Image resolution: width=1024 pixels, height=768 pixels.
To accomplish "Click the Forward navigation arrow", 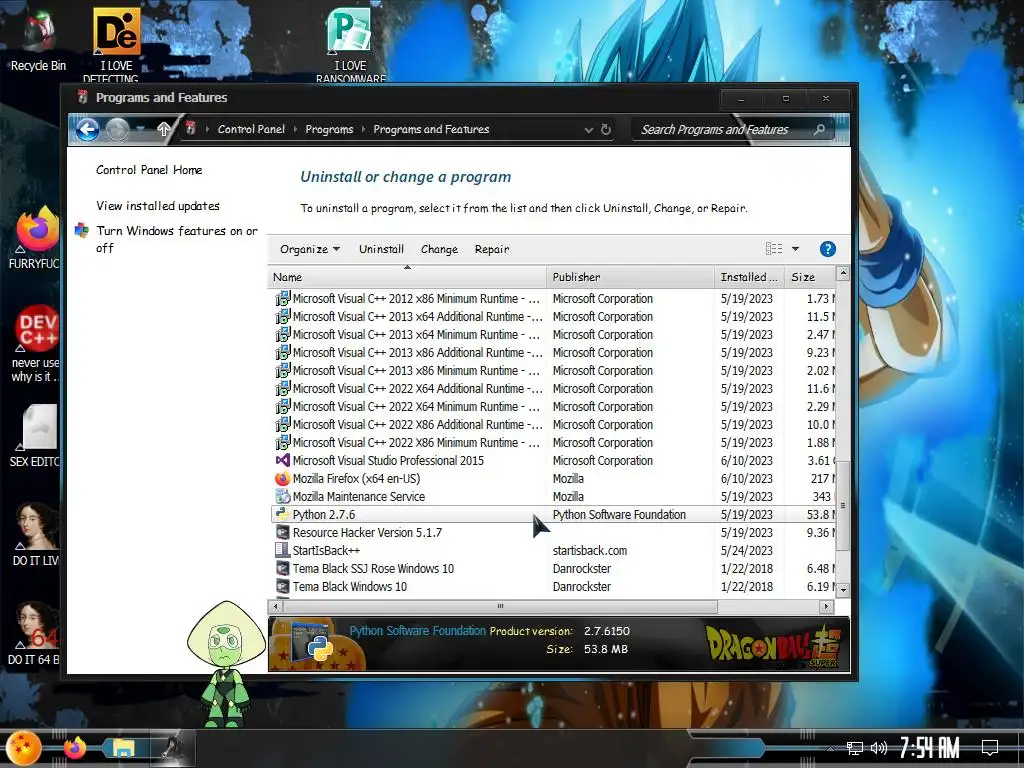I will pyautogui.click(x=117, y=129).
